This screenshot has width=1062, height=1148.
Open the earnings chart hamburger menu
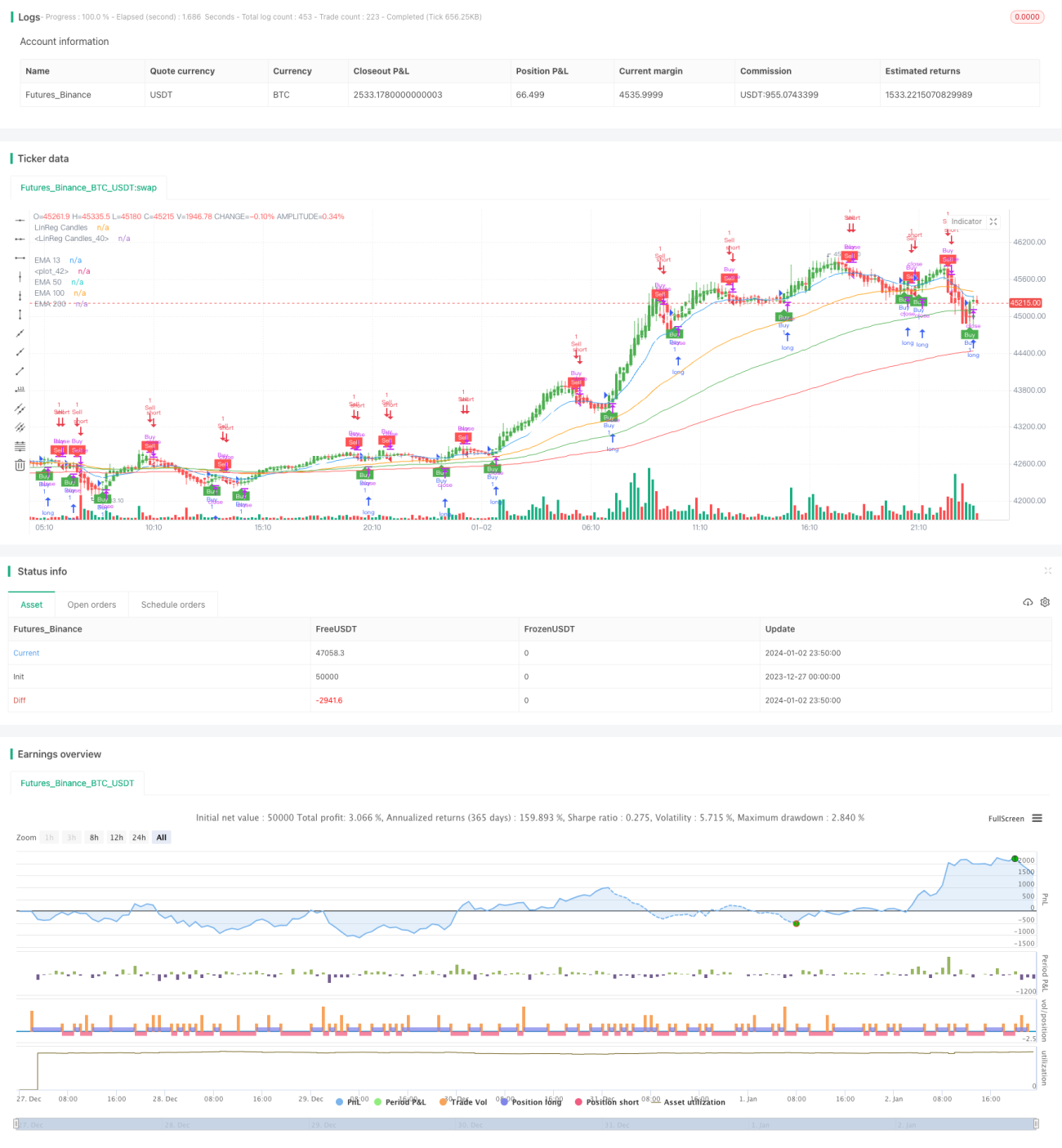tap(1037, 818)
